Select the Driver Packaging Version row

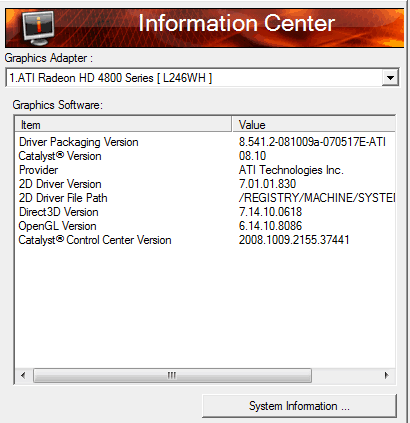(205, 142)
